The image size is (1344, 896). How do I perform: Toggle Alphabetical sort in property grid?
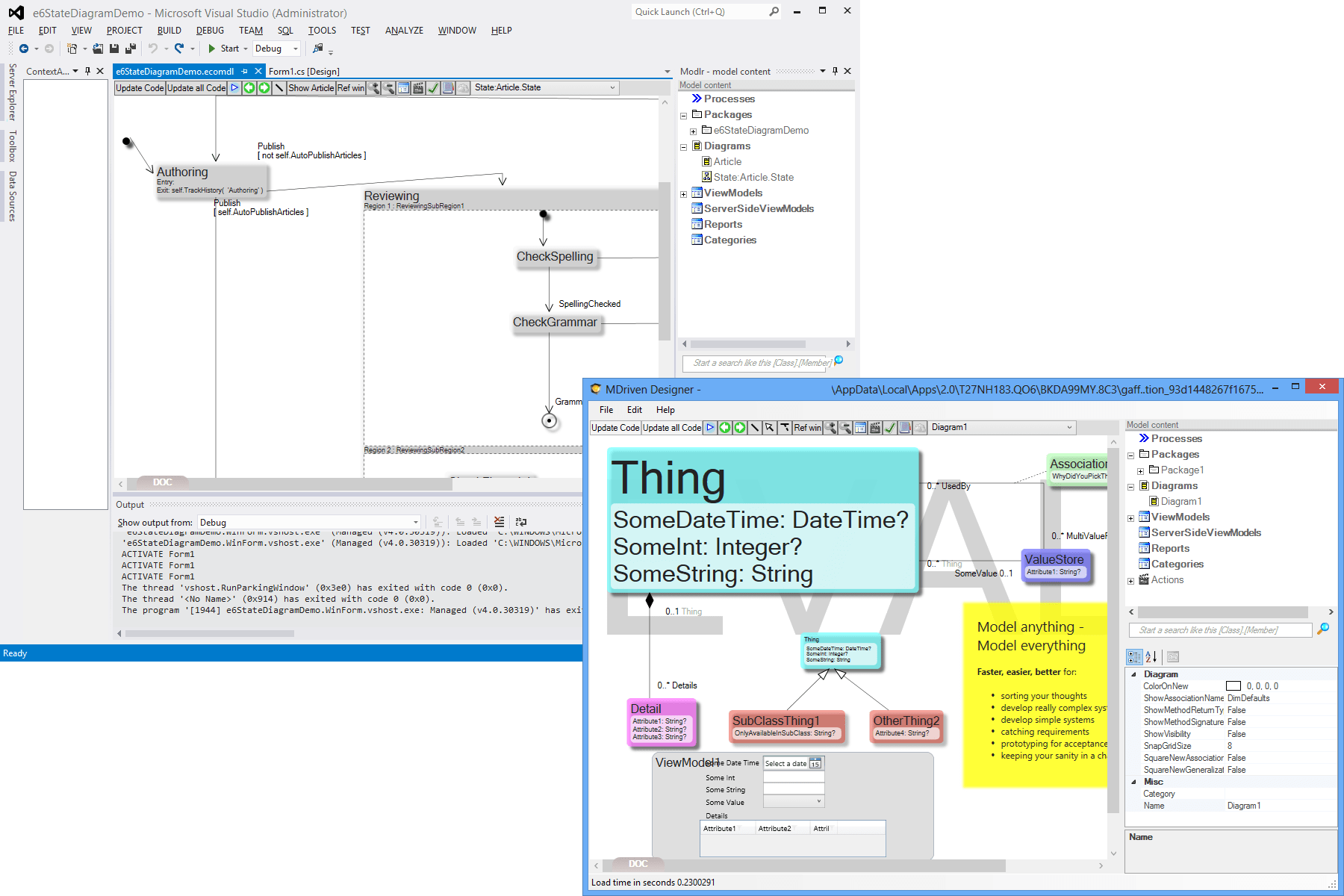coord(1151,657)
